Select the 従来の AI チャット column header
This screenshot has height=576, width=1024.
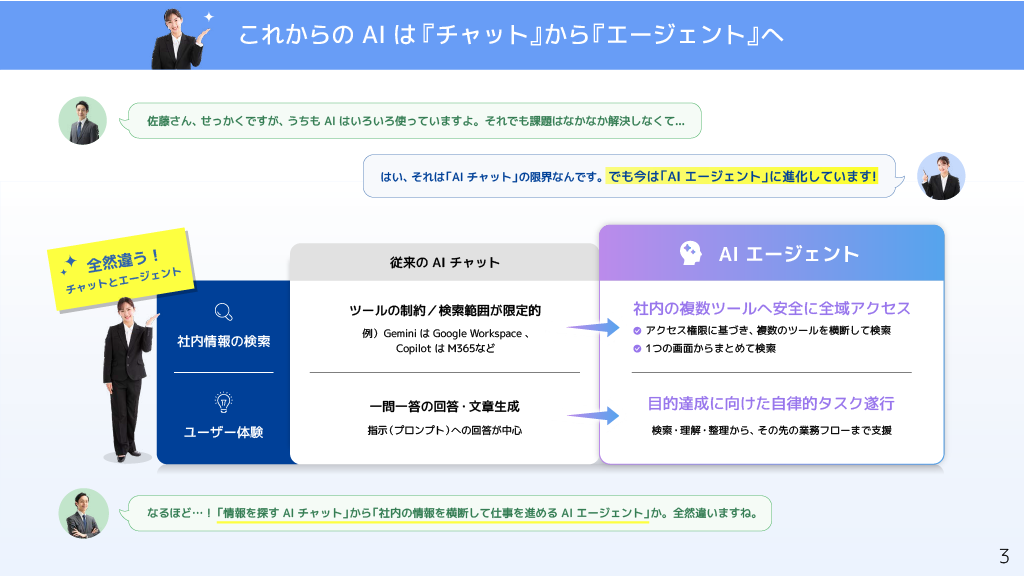point(444,263)
